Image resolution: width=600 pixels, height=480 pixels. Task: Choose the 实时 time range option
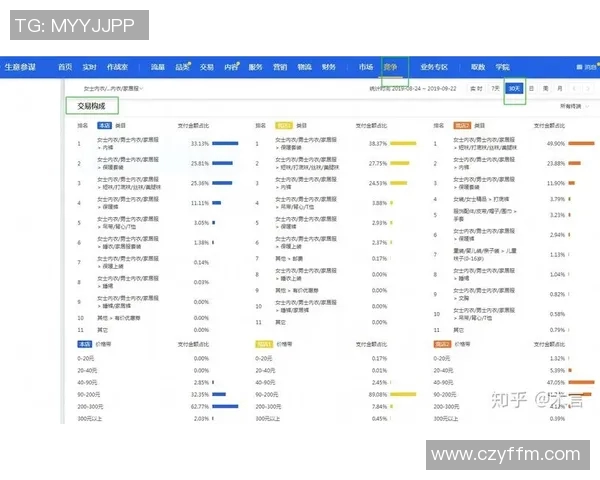tap(477, 89)
